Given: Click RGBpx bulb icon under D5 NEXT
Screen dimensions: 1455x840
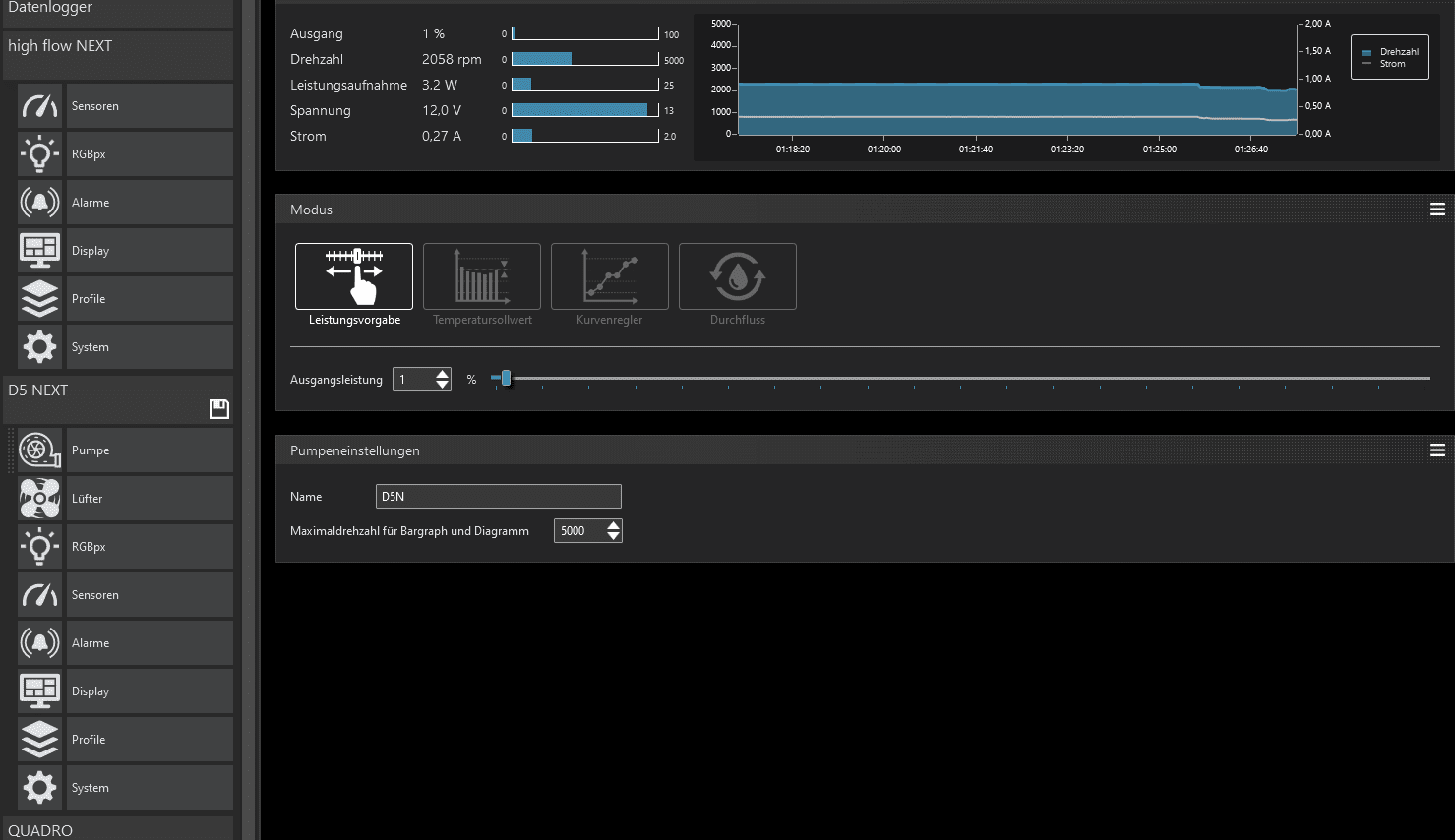Looking at the screenshot, I should pos(39,547).
